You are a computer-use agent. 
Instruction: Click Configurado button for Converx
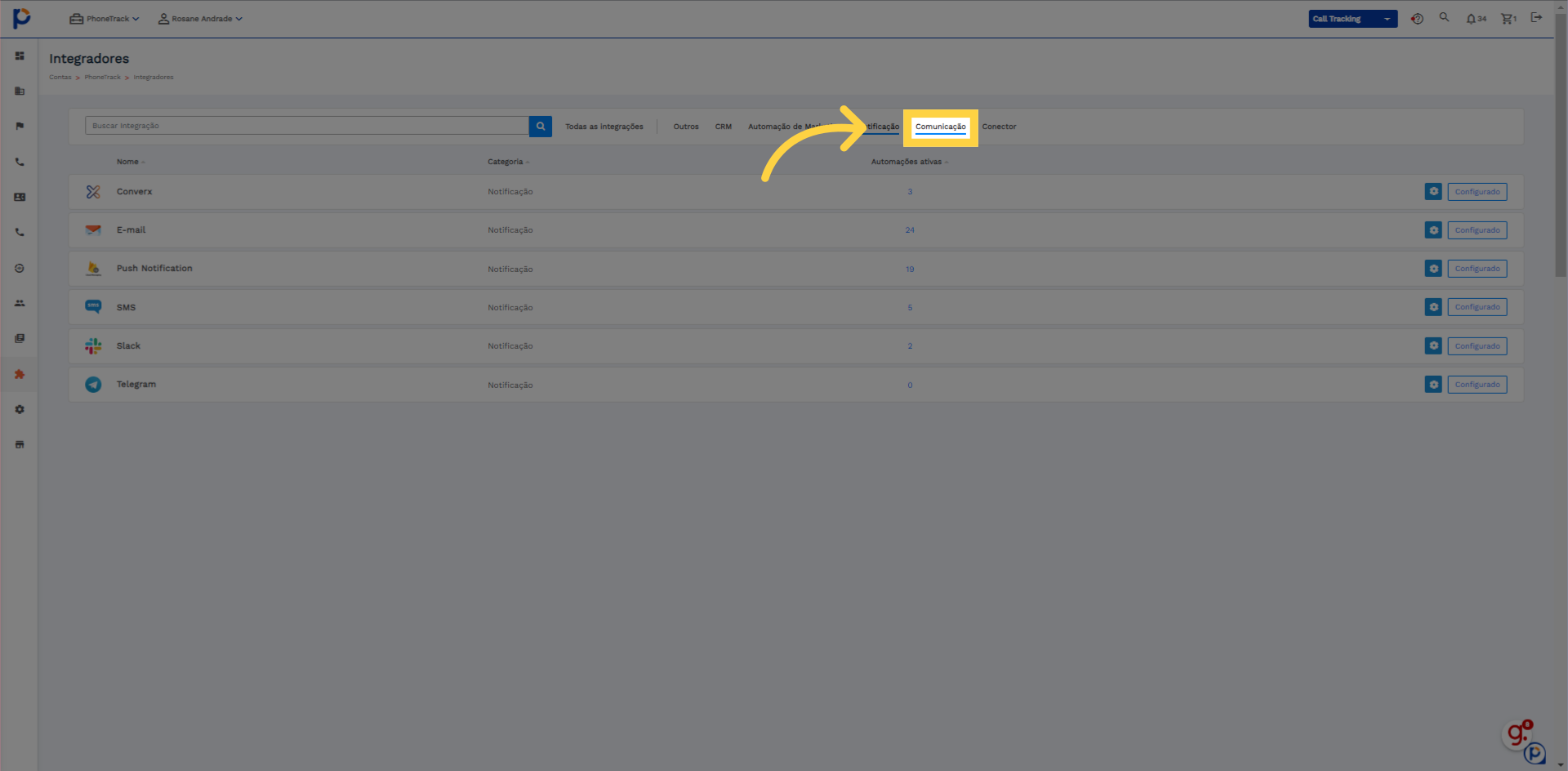(1477, 192)
